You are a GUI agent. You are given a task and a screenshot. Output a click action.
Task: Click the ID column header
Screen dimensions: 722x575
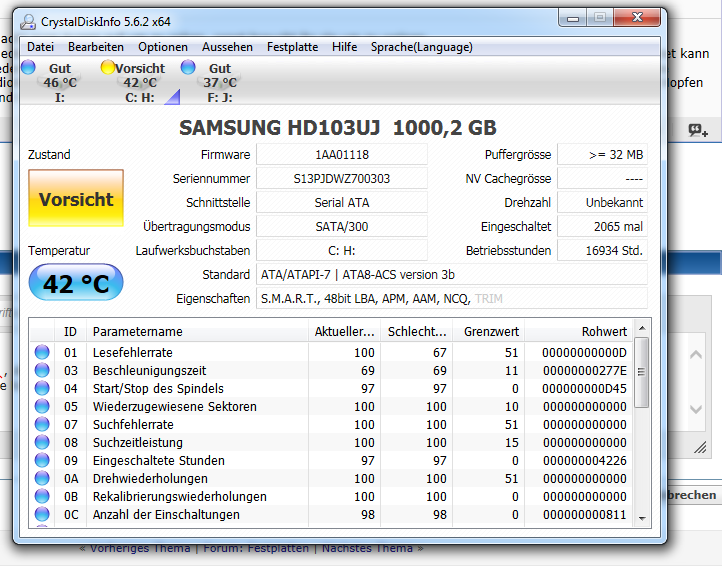(70, 331)
